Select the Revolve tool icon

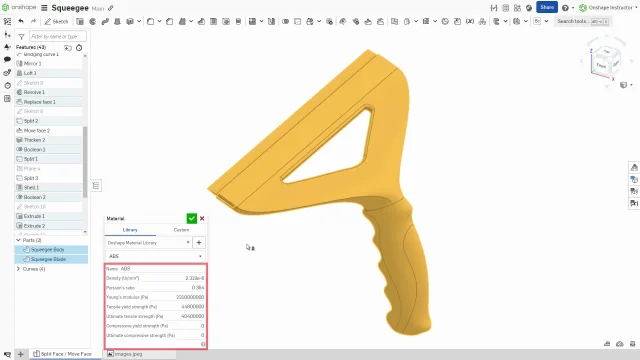[93, 21]
